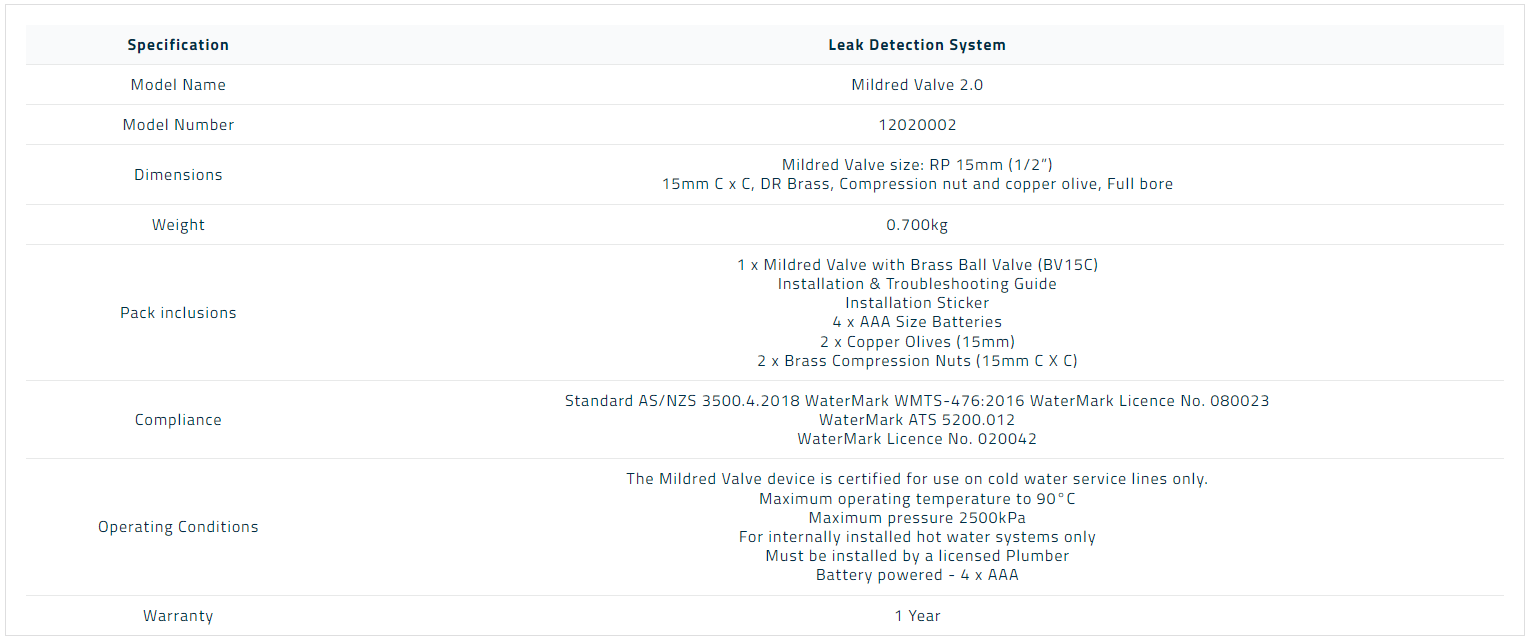Select the 4 x AAA Size Batteries line
This screenshot has width=1530, height=642.
click(x=917, y=322)
